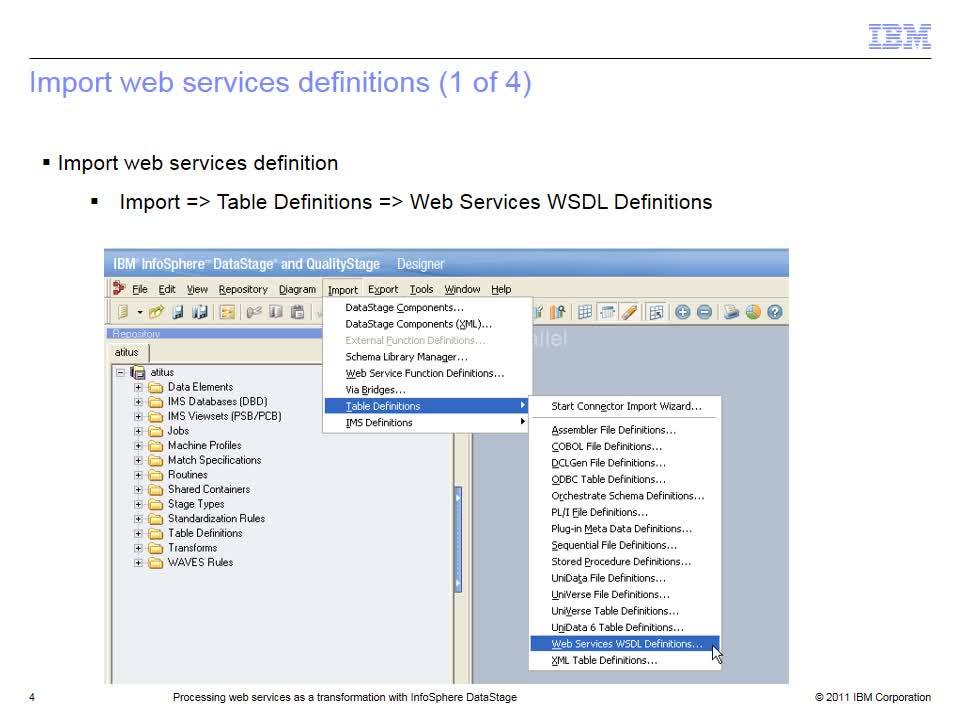Select Schema Library Manager... menu entry

[x=427, y=357]
